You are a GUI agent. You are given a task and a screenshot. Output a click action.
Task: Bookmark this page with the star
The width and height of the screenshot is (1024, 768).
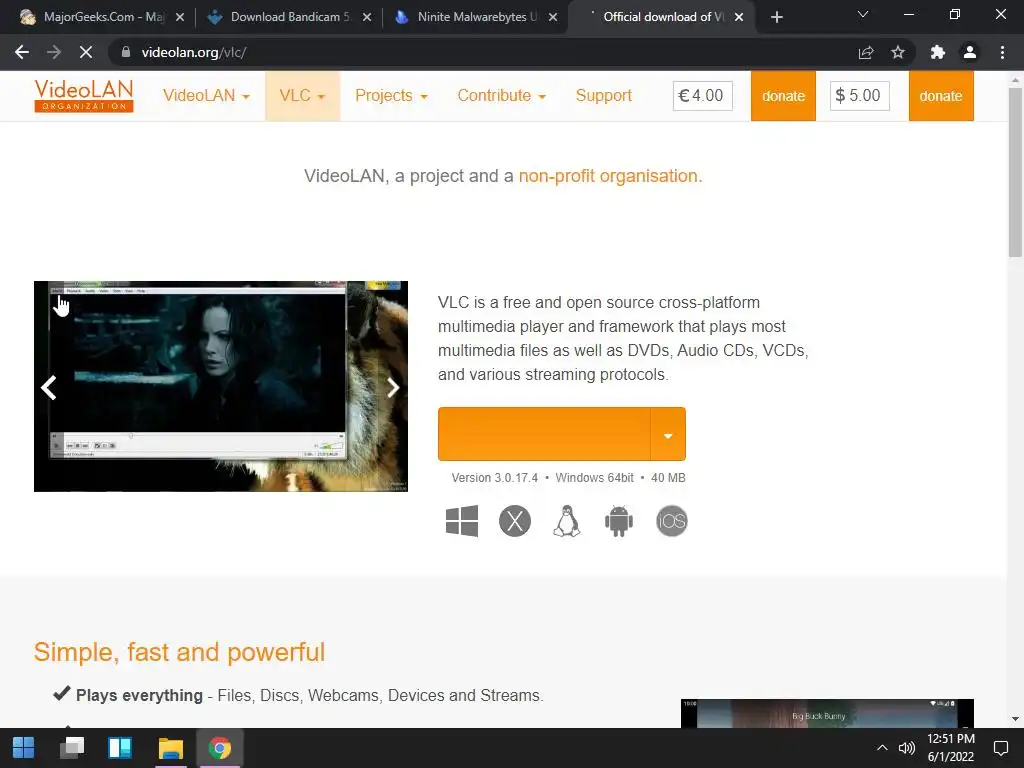(898, 52)
